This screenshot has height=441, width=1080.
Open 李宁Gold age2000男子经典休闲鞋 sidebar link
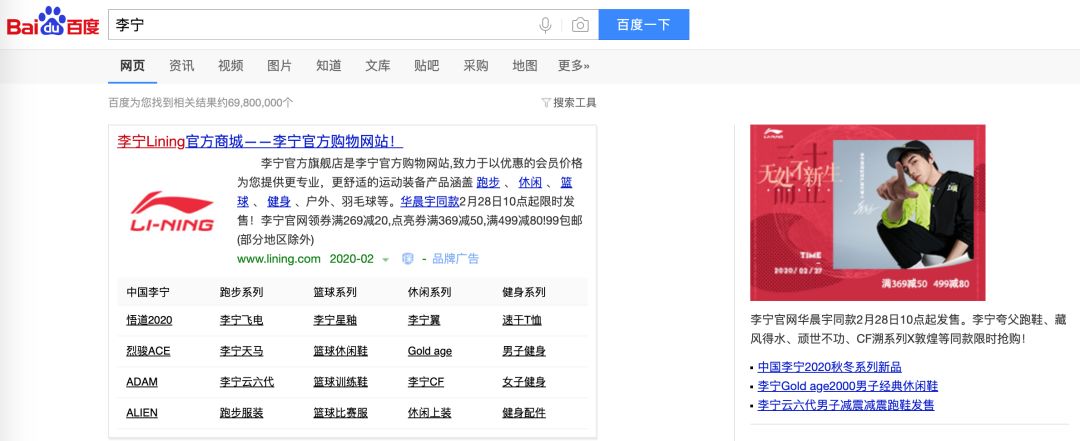pos(847,386)
